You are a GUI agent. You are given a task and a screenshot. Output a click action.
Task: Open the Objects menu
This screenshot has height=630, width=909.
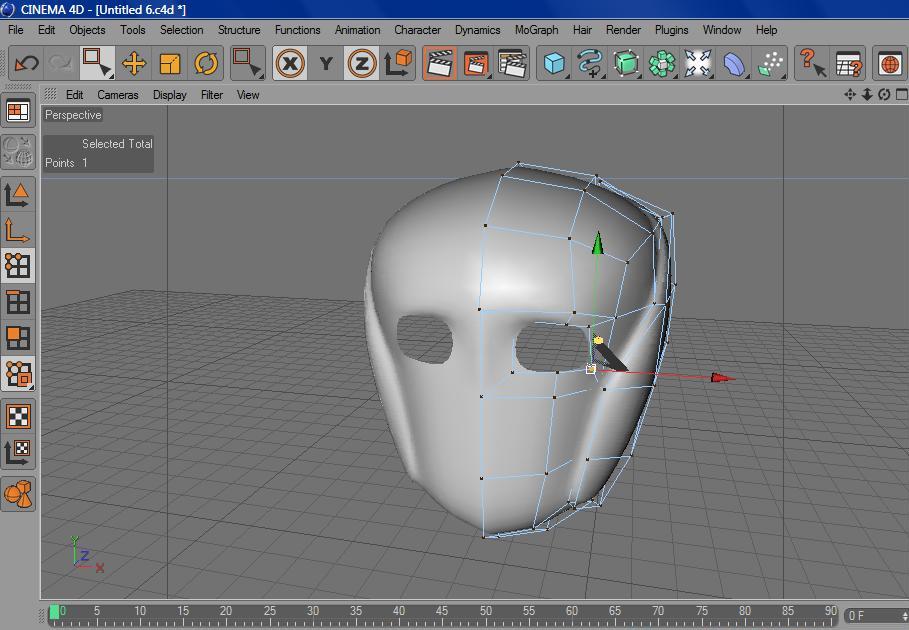[x=87, y=30]
